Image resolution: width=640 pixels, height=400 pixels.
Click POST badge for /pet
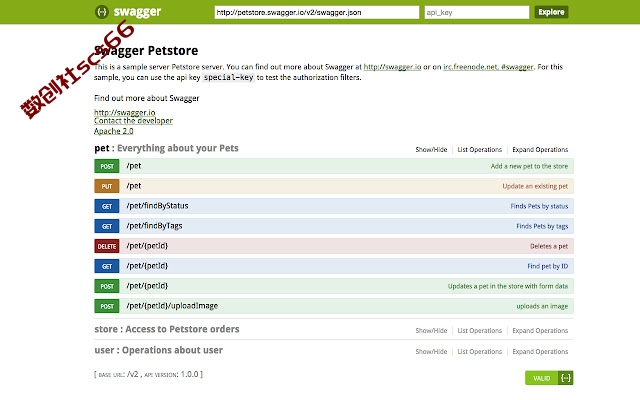pyautogui.click(x=107, y=166)
